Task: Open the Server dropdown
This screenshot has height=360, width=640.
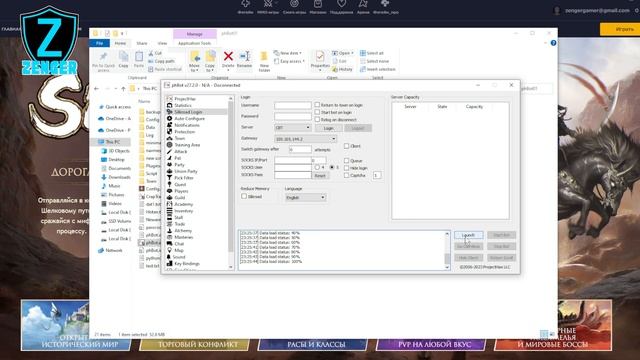Action: [x=293, y=128]
